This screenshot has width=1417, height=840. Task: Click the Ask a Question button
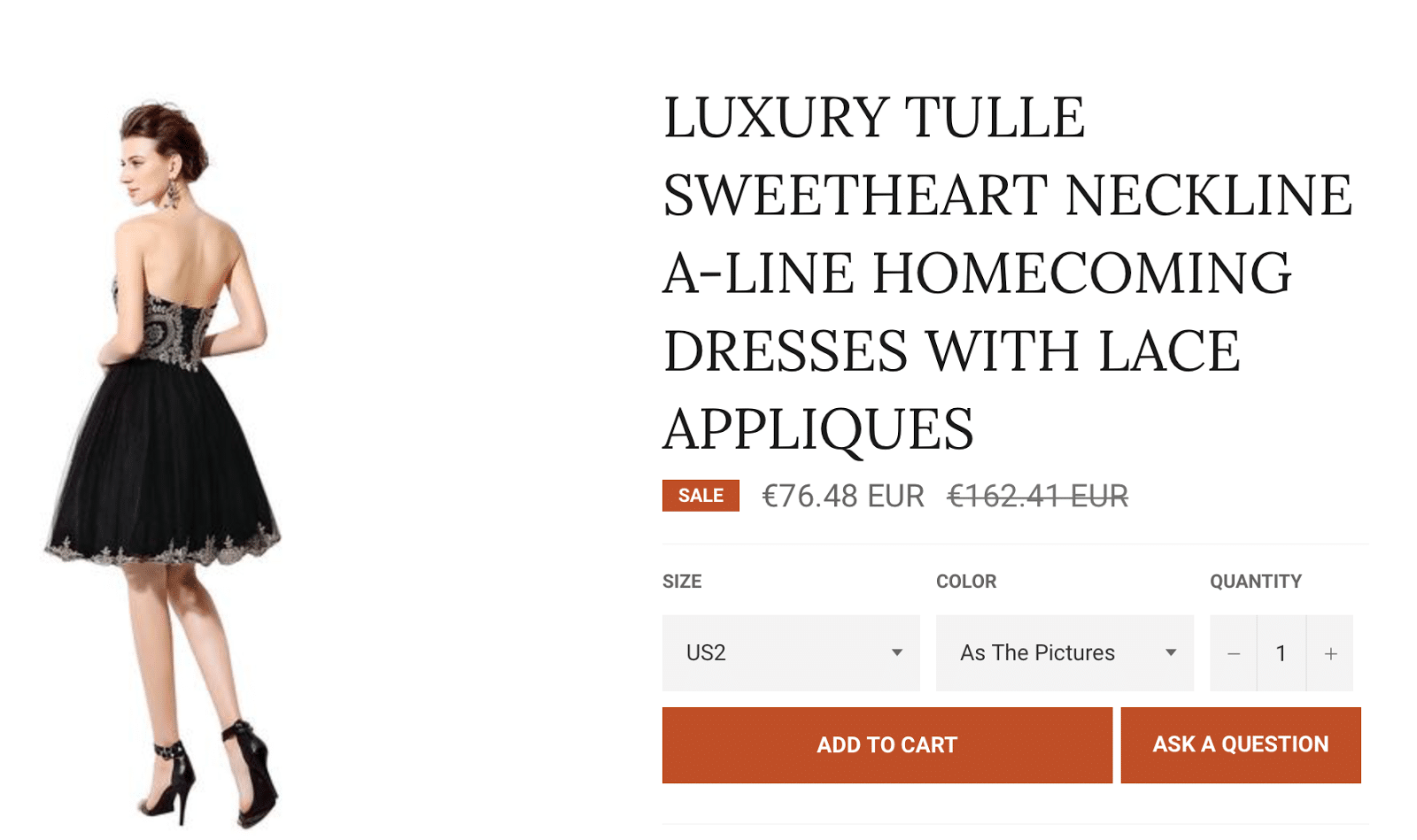(x=1240, y=744)
